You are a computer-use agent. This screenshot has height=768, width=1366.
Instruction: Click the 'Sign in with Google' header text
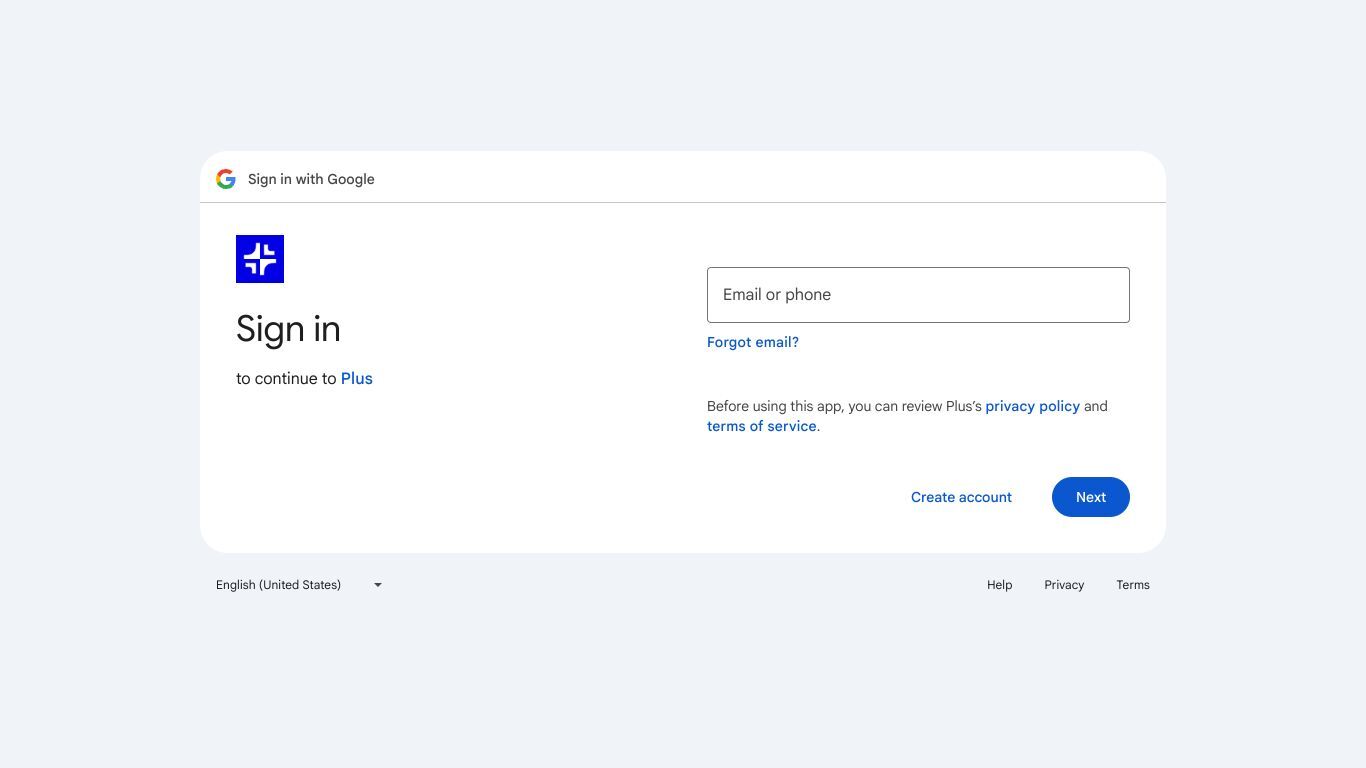click(311, 179)
